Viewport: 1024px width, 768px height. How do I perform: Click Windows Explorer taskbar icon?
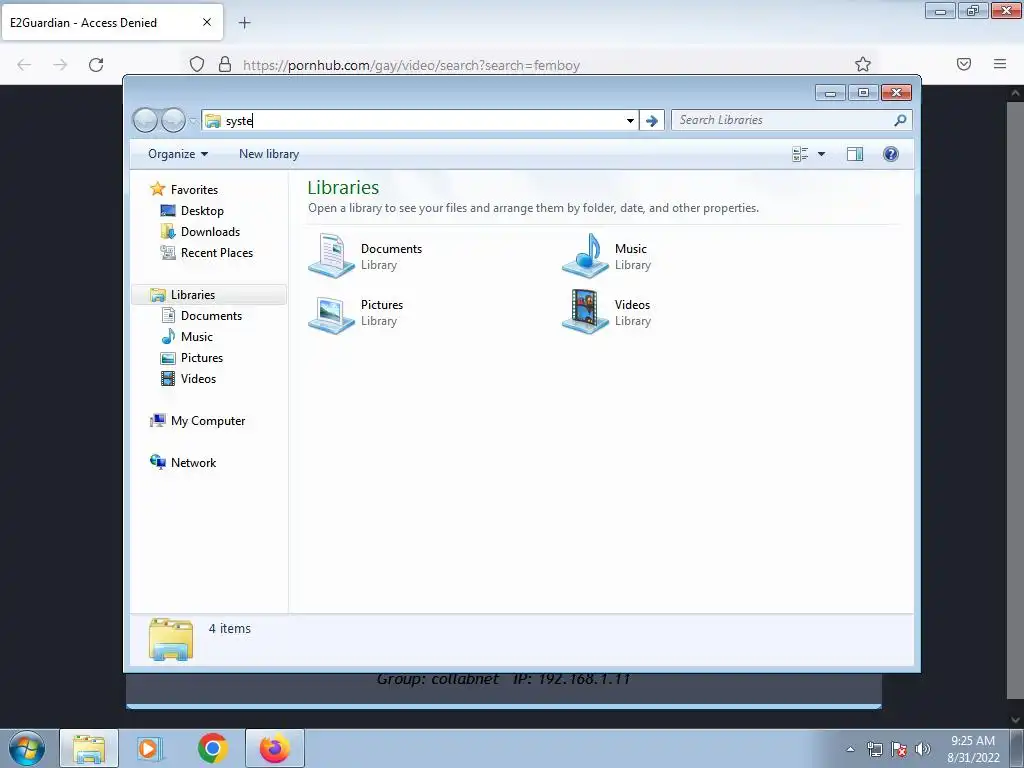pyautogui.click(x=89, y=748)
